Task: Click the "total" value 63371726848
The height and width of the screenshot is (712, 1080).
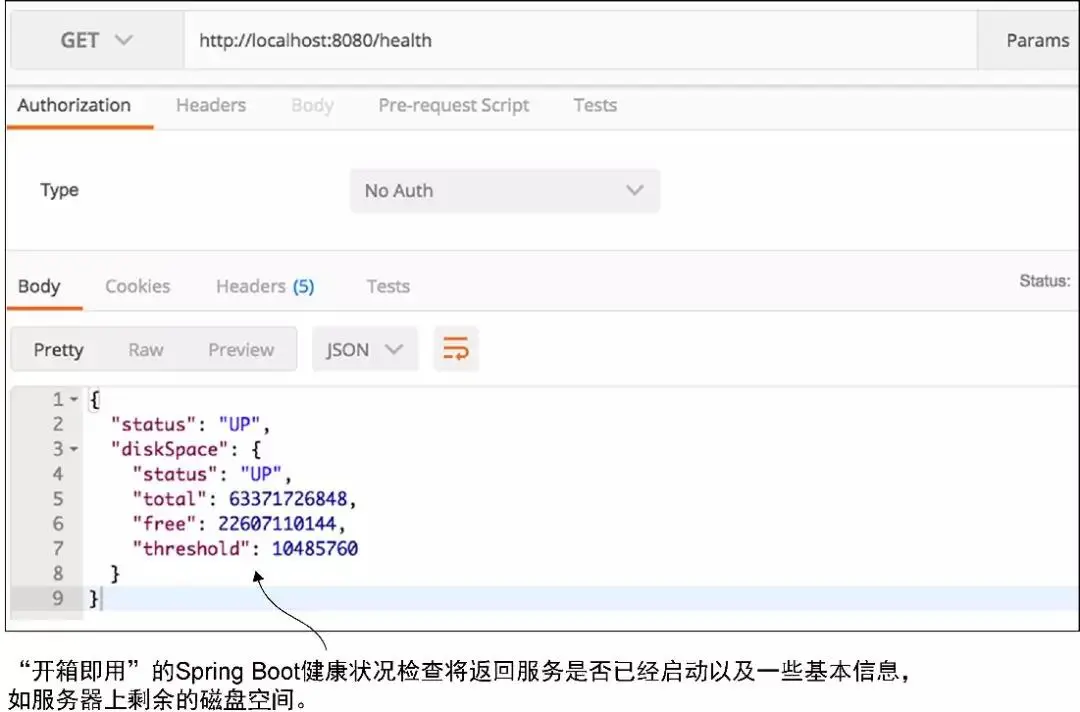Action: tap(288, 499)
